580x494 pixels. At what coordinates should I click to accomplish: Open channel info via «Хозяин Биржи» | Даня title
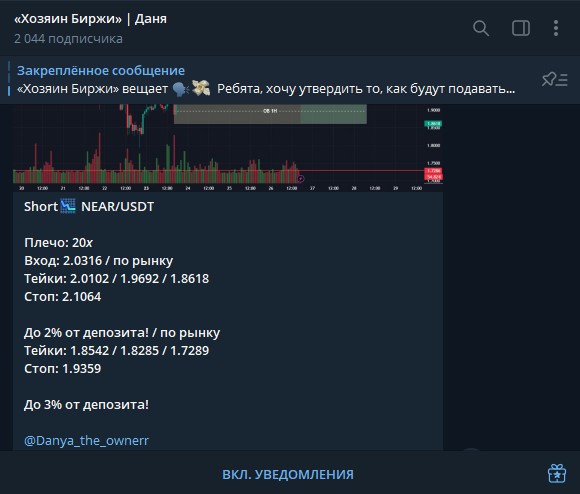click(90, 19)
